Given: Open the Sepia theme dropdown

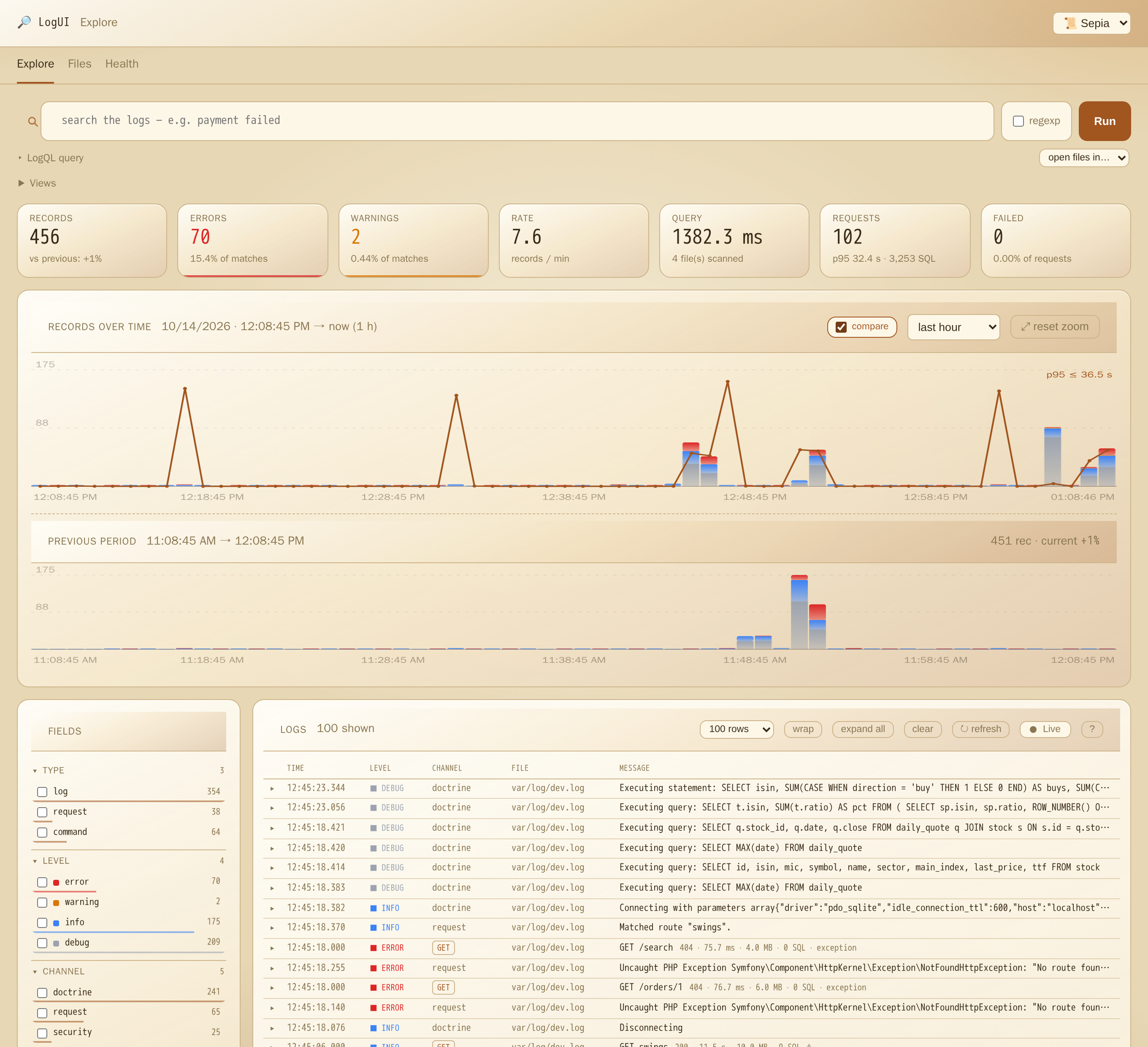Looking at the screenshot, I should pyautogui.click(x=1091, y=23).
